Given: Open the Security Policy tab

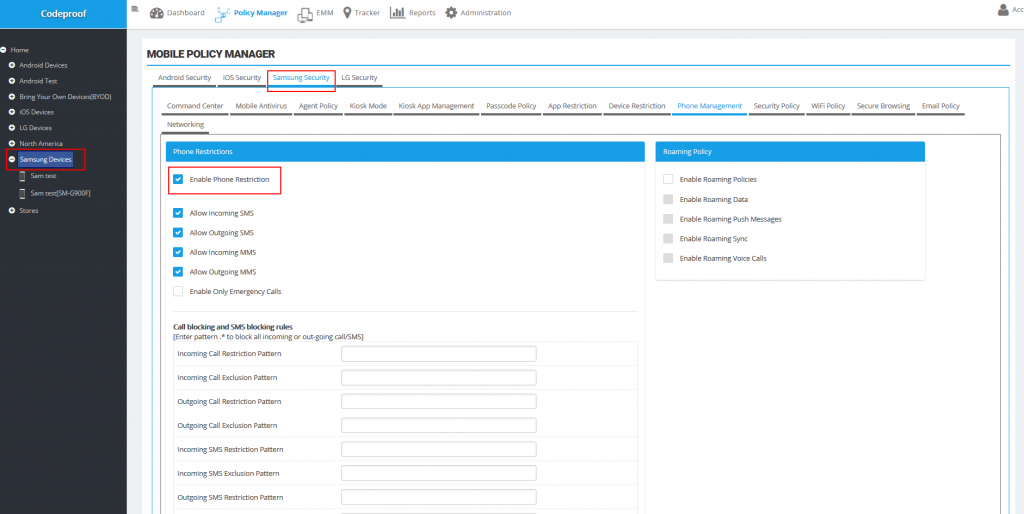Looking at the screenshot, I should pos(776,106).
